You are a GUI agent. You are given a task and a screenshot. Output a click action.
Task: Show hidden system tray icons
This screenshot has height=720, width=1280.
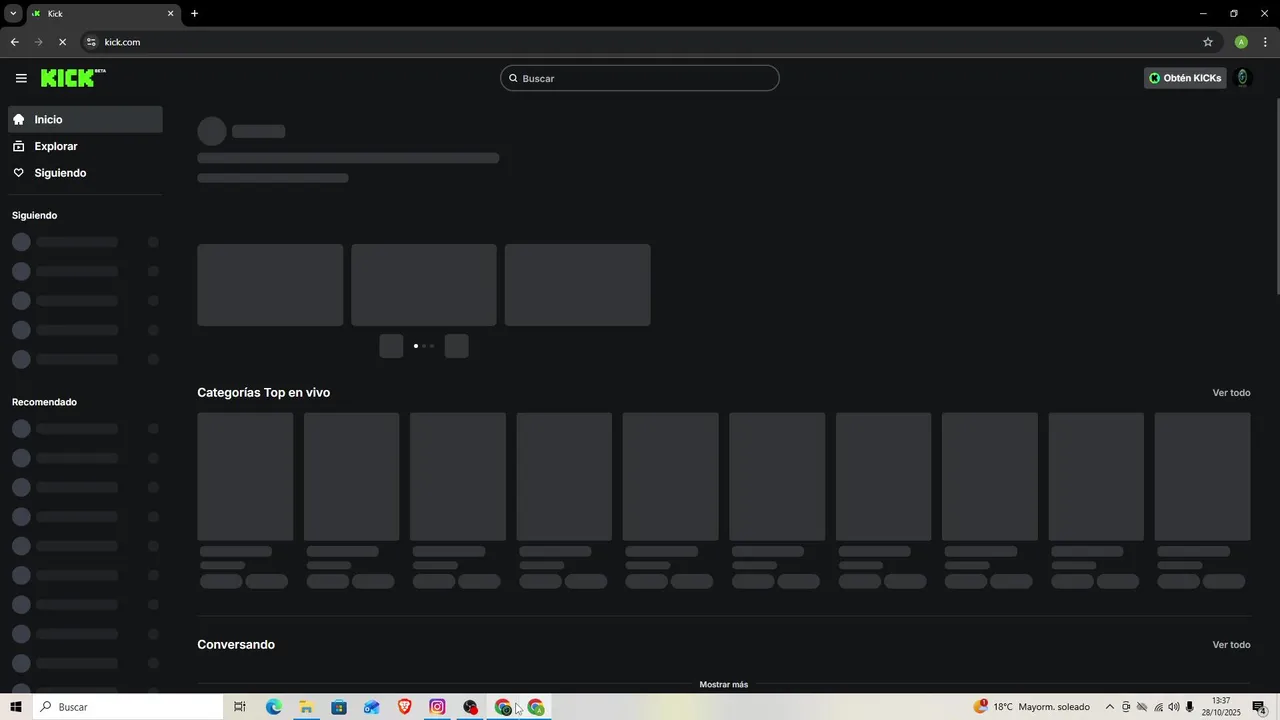[1109, 707]
